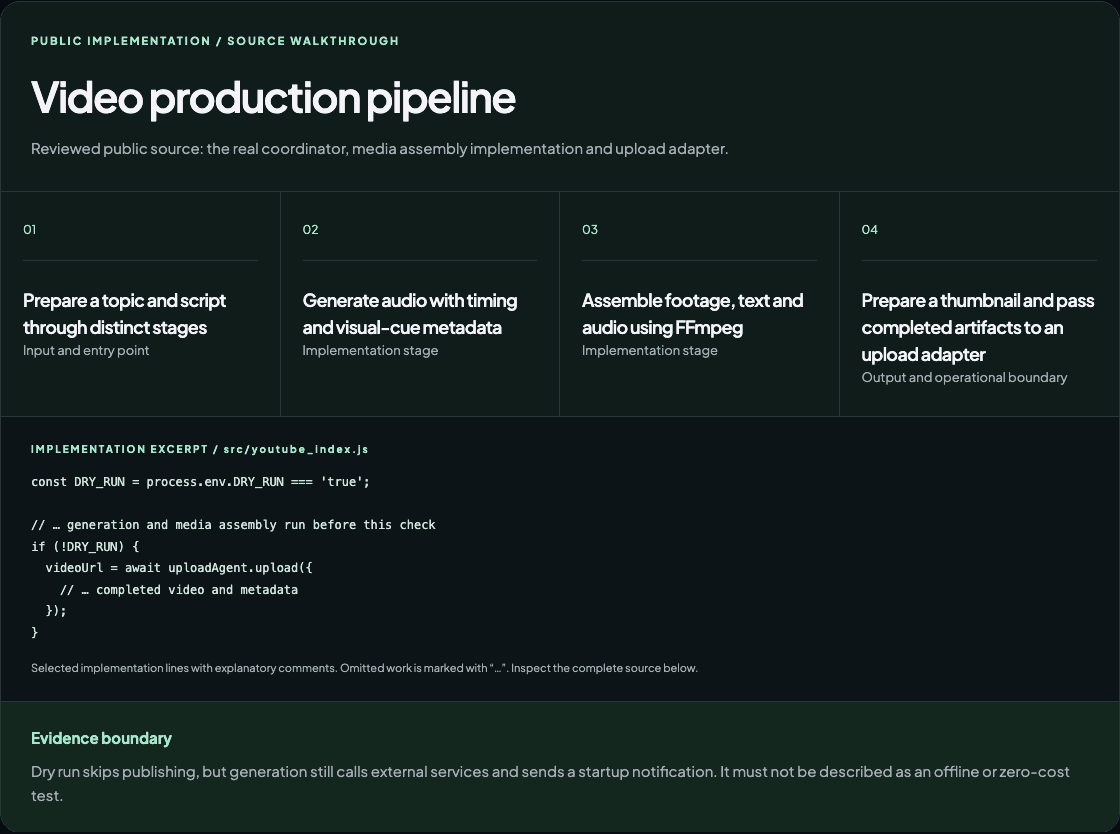Click step number 03
Screen dimensions: 1120x834
589,229
